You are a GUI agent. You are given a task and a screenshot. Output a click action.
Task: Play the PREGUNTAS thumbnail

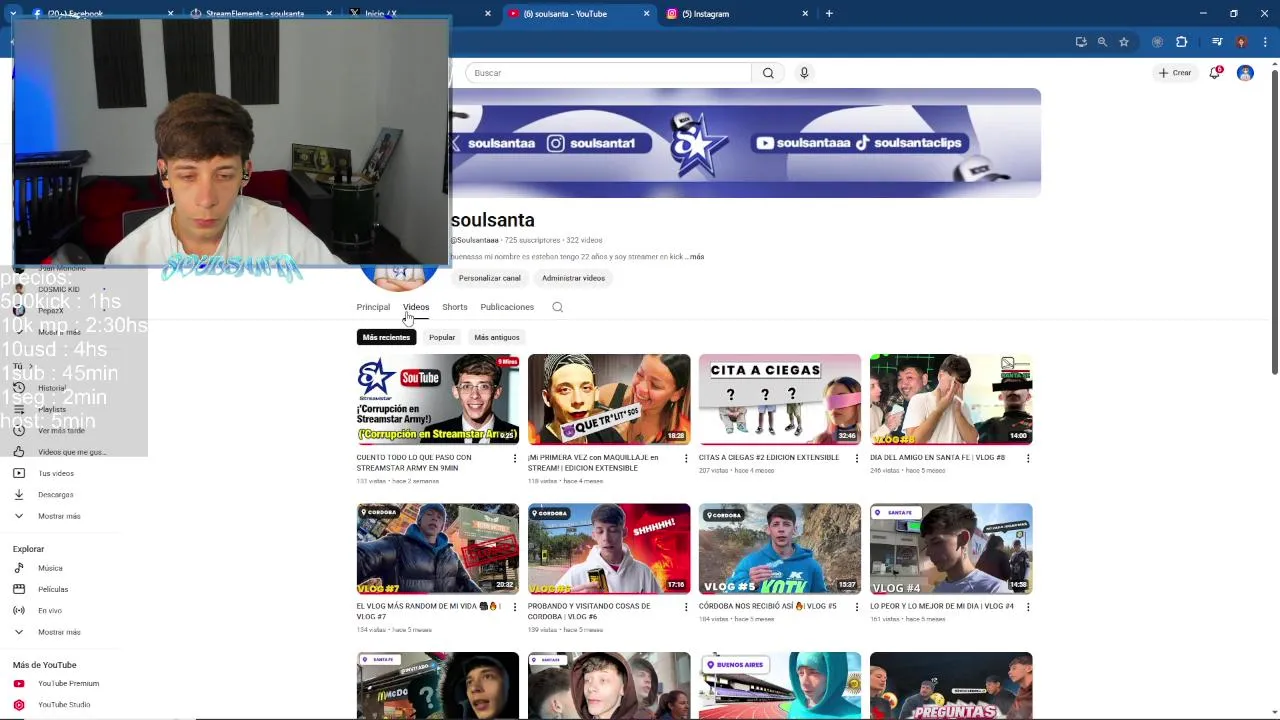(951, 686)
